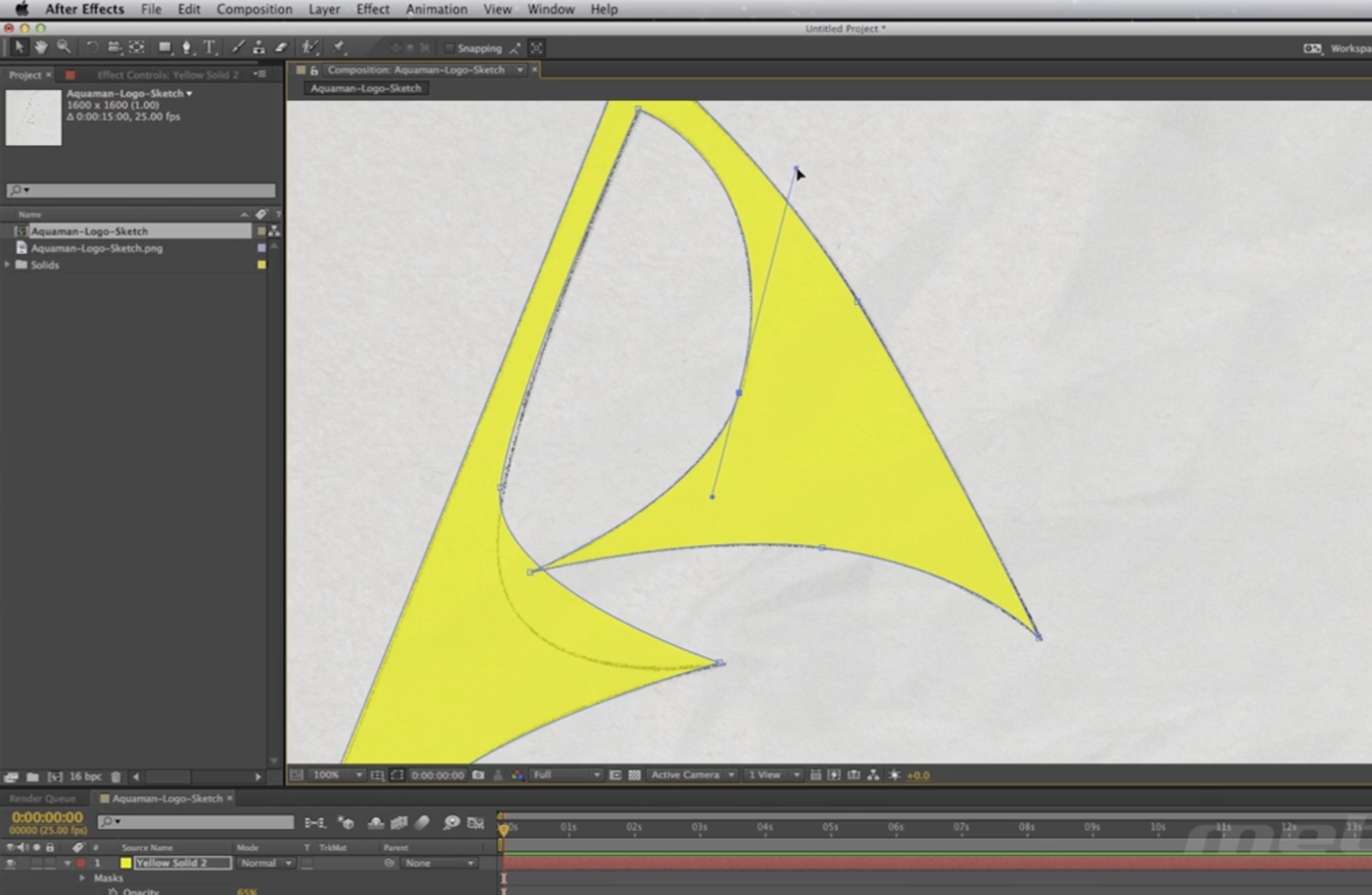1372x895 pixels.
Task: Select the Brush tool
Action: click(237, 47)
